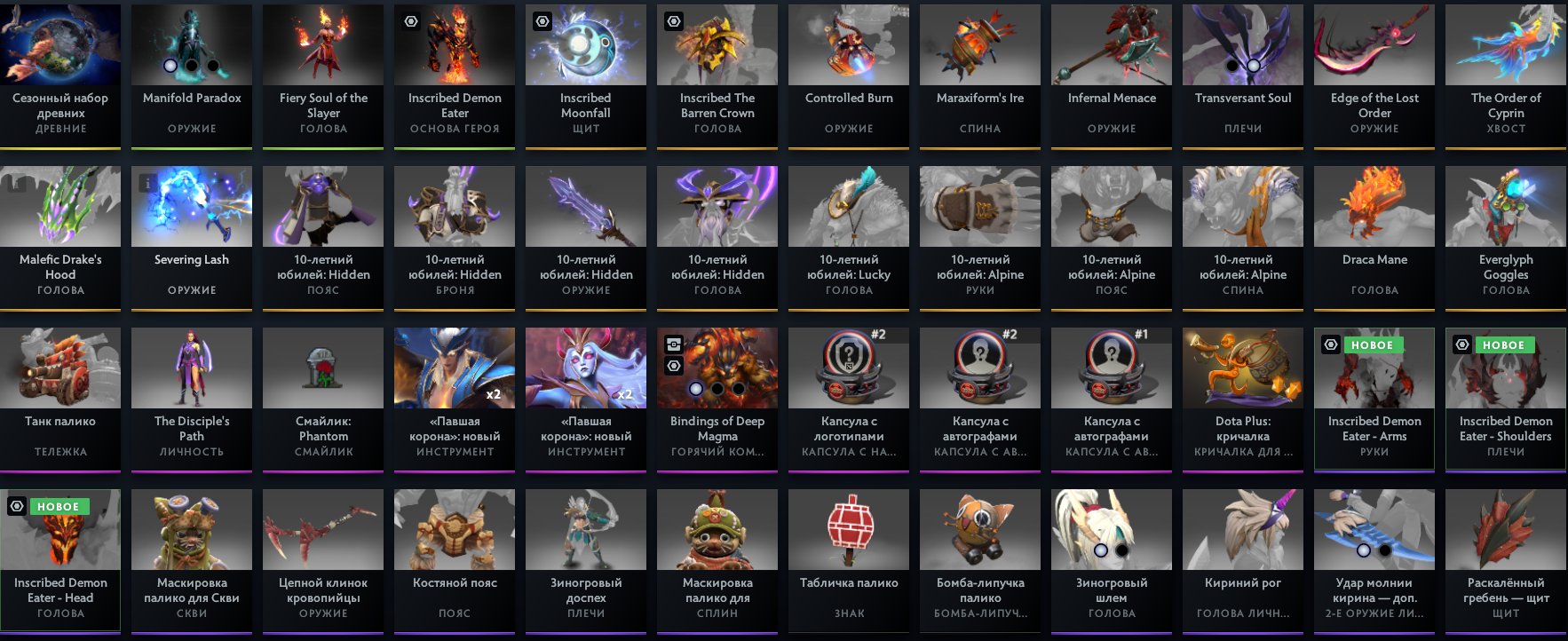Pick the Draca Mane head item

pyautogui.click(x=1374, y=238)
